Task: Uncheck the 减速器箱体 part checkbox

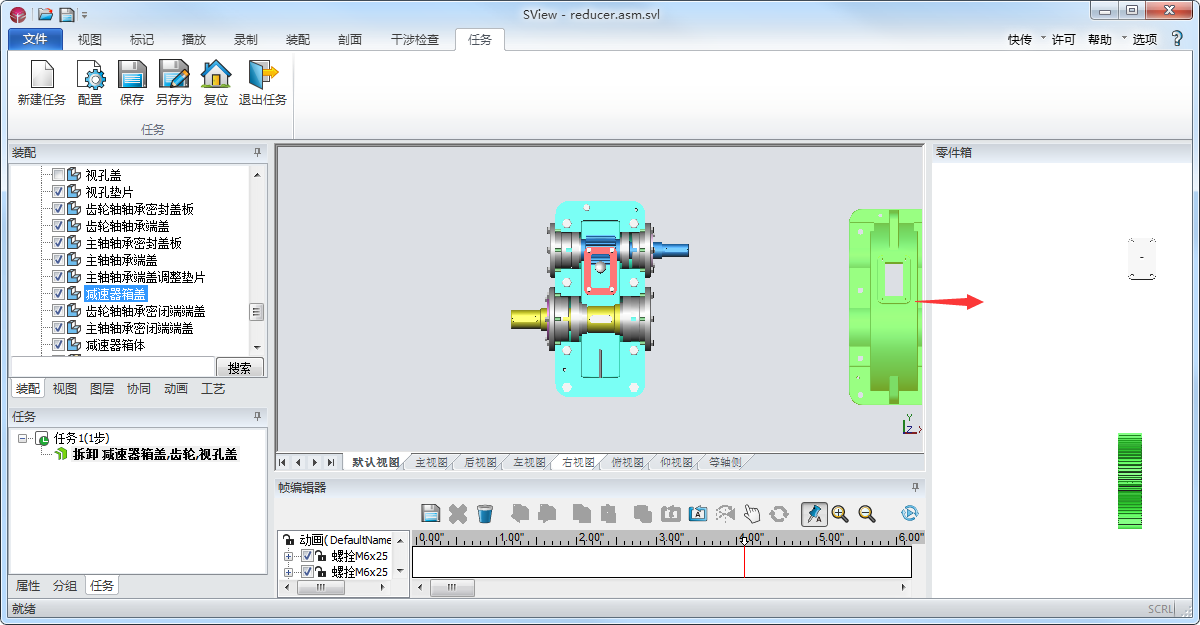Action: coord(58,345)
